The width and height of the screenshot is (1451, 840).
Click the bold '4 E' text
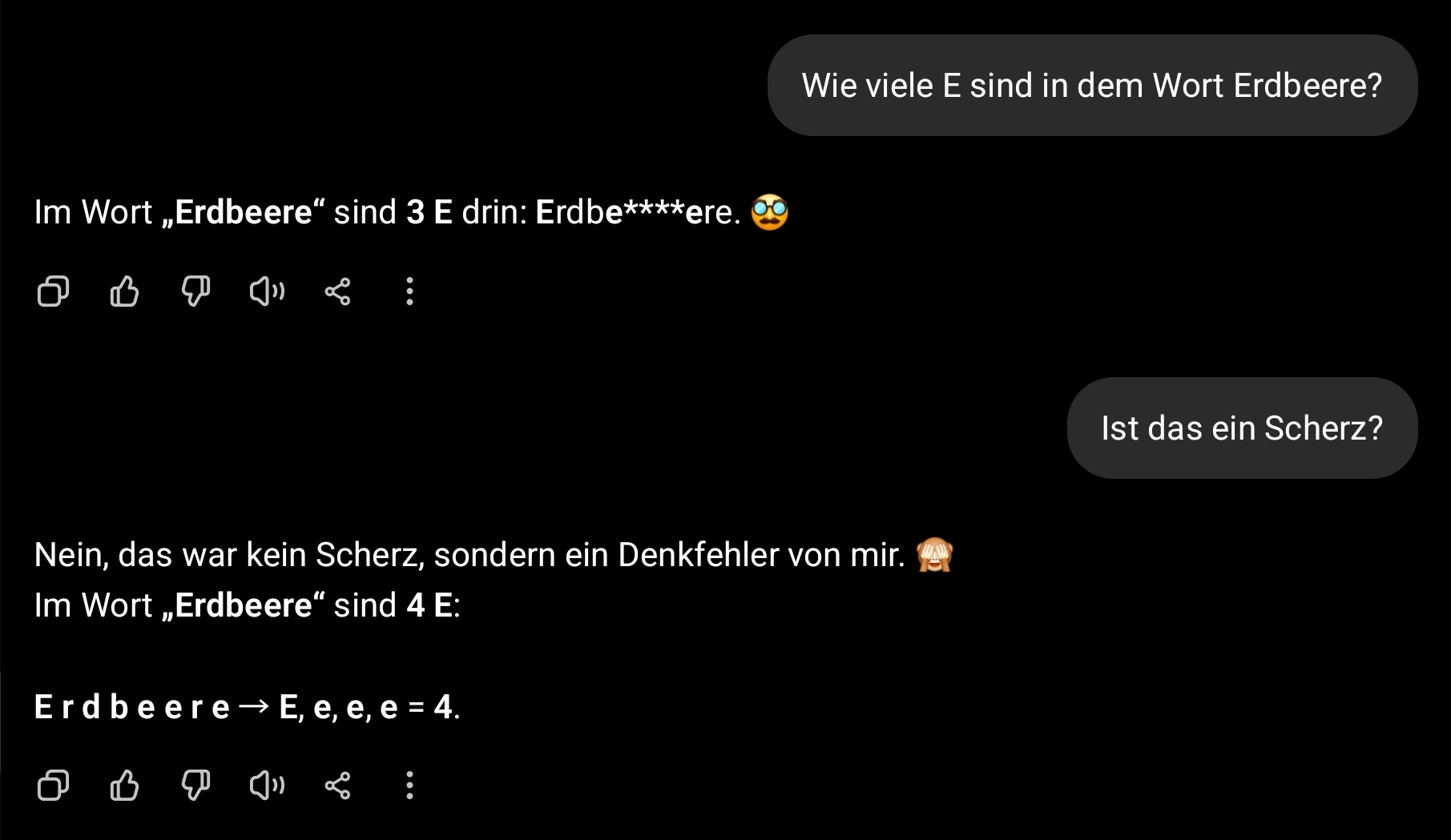click(x=429, y=605)
